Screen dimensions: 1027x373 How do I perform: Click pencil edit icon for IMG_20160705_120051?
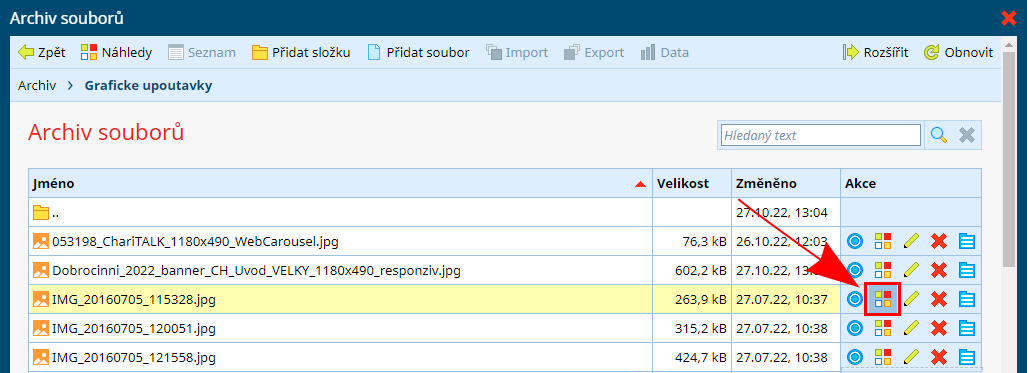pyautogui.click(x=910, y=328)
